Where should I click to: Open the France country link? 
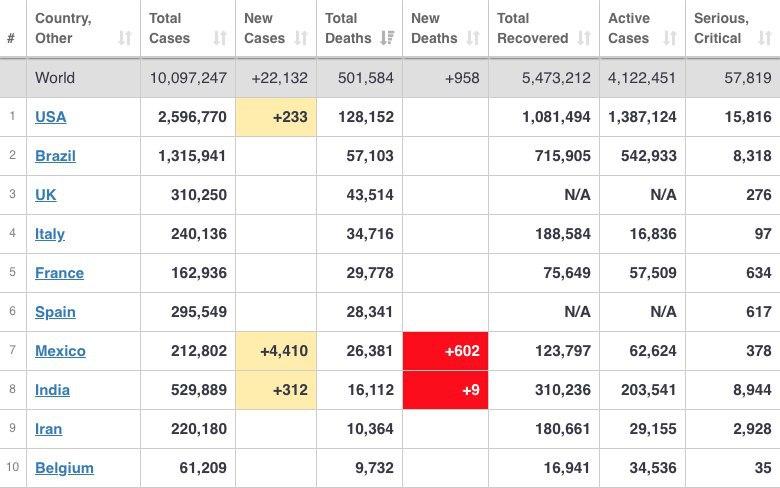[59, 273]
